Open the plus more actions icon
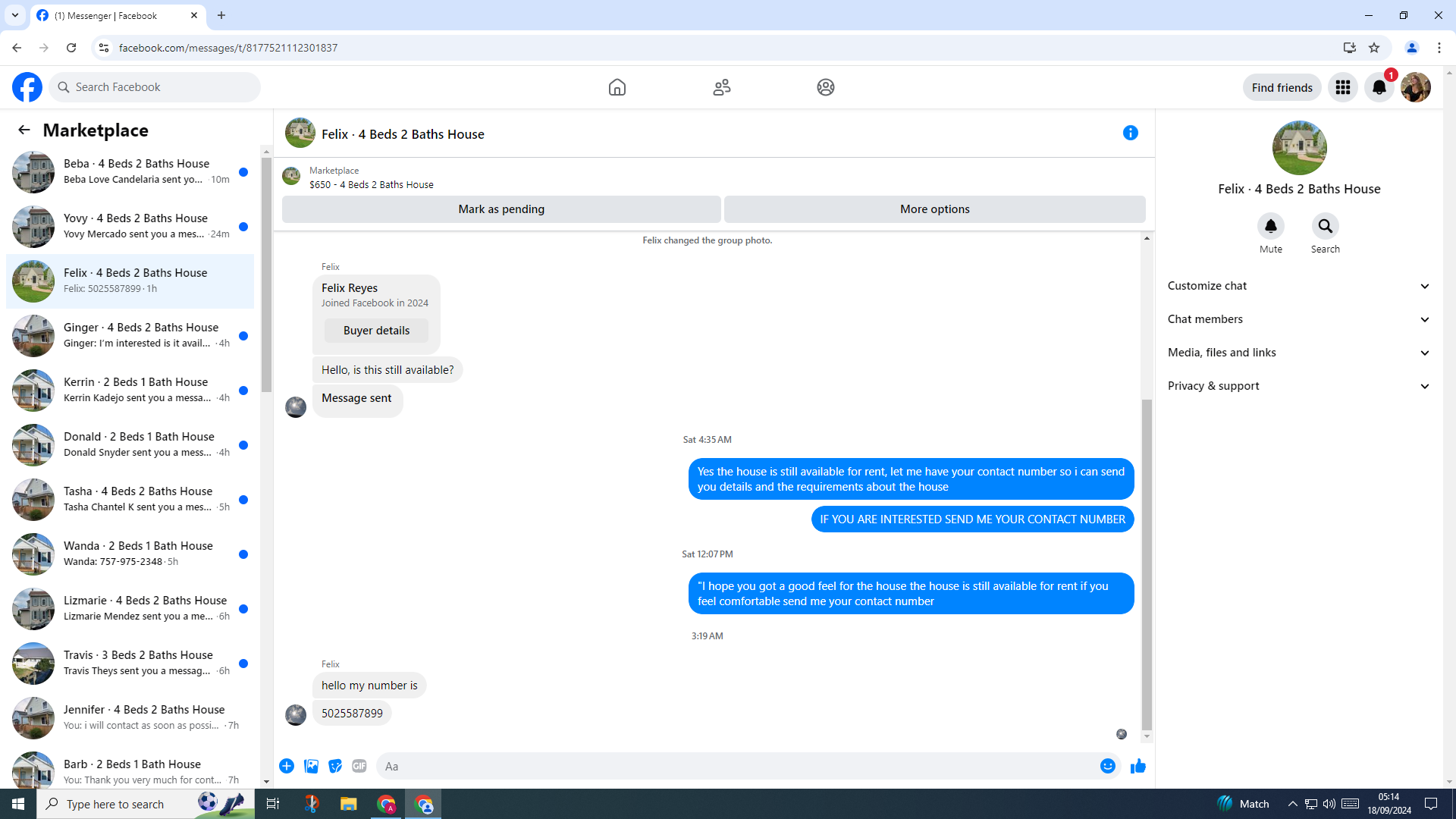 [x=287, y=766]
